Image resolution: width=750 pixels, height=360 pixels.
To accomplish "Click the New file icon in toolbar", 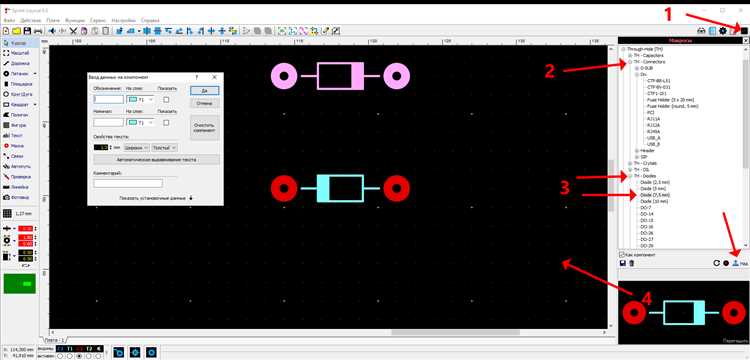I will 6,31.
